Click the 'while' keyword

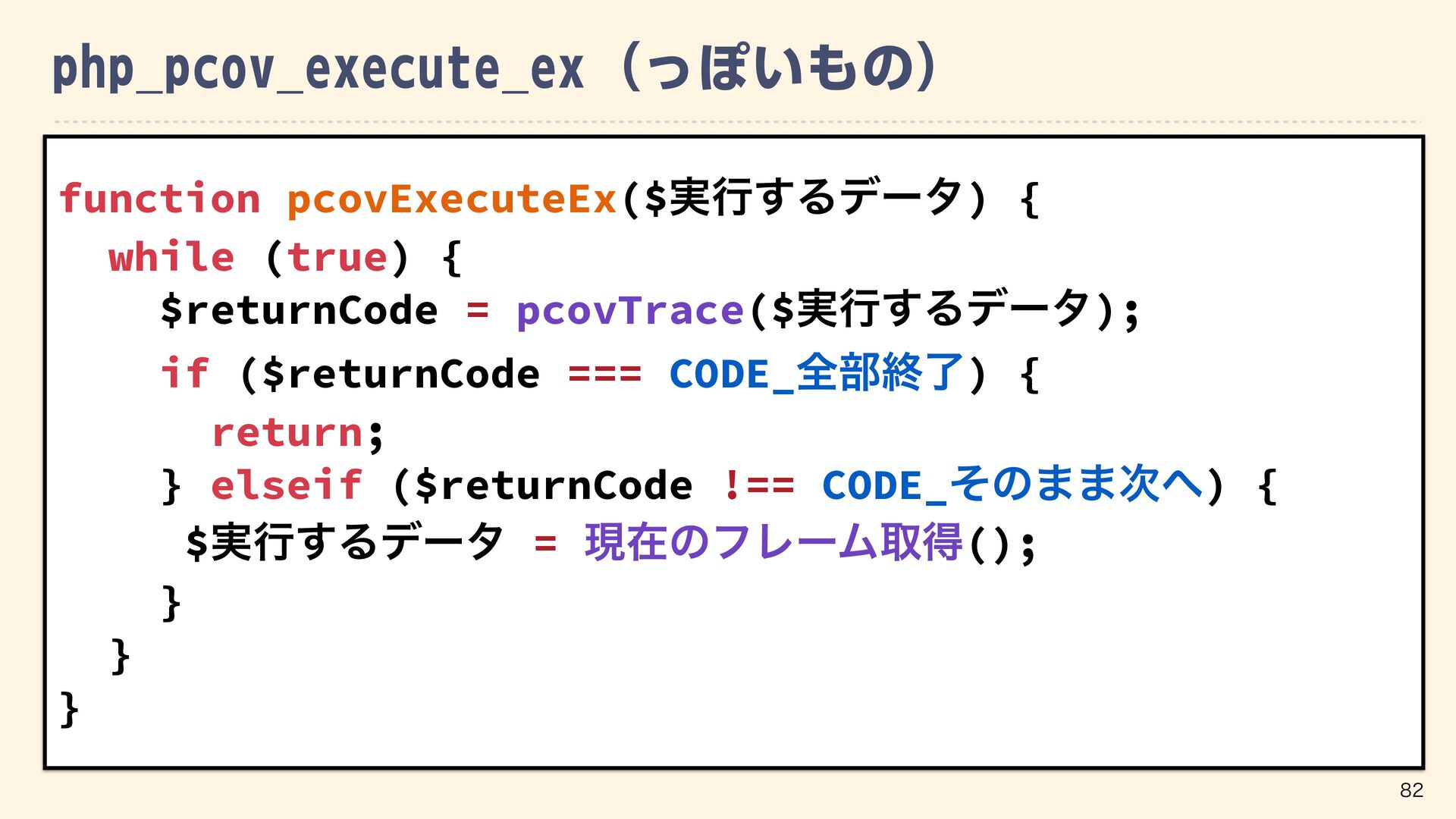(x=171, y=257)
